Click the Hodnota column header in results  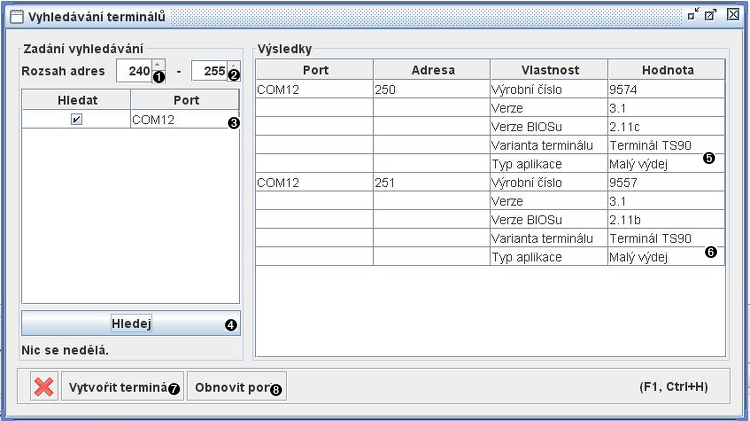pyautogui.click(x=666, y=70)
